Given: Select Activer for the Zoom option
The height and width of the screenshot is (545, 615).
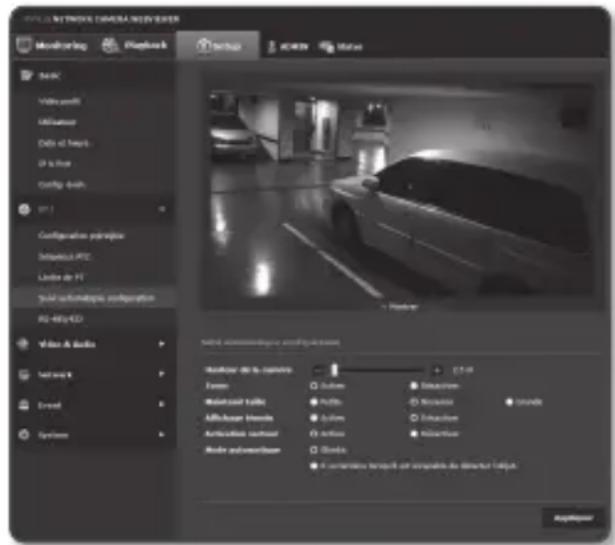Looking at the screenshot, I should coord(314,383).
